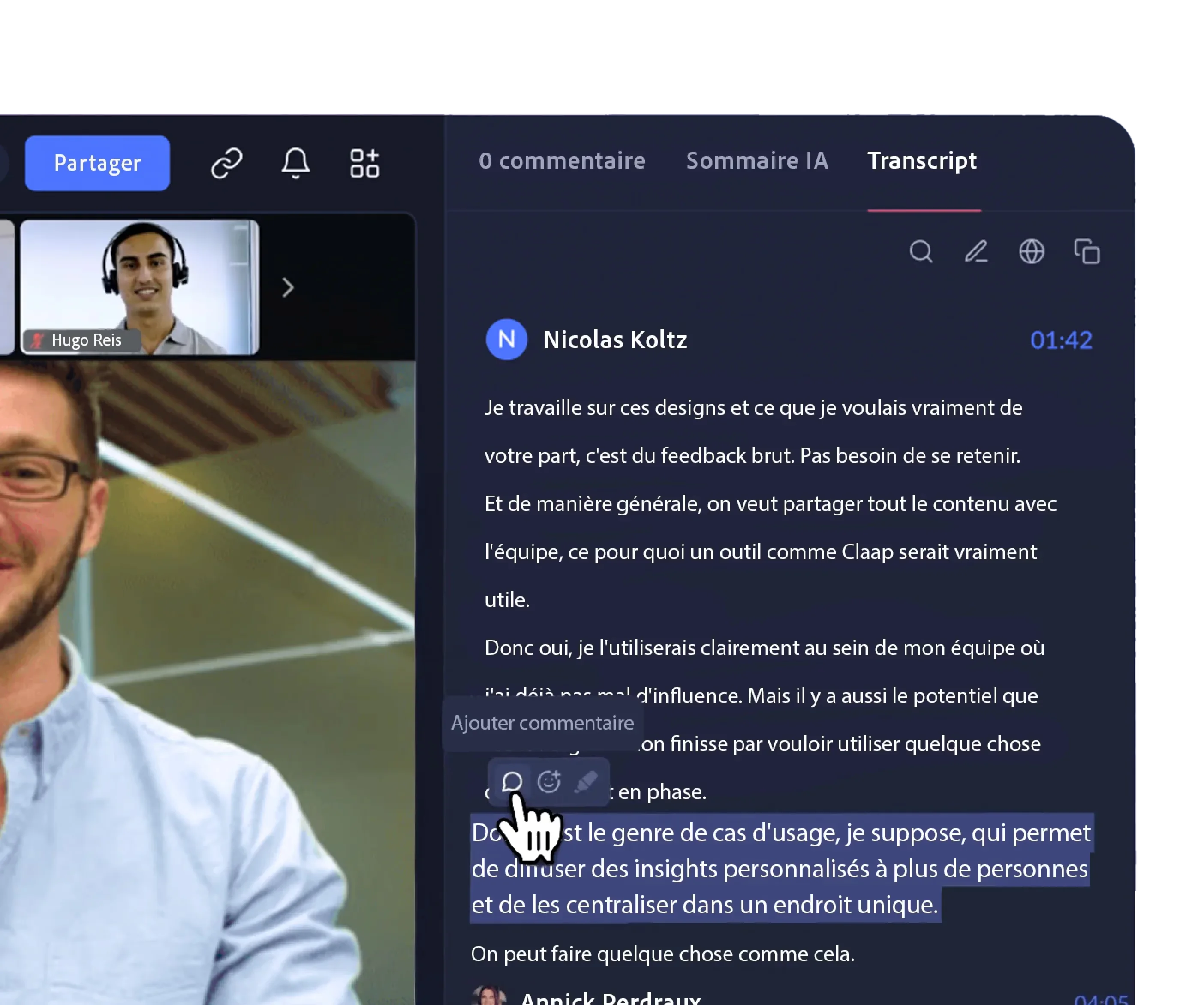The width and height of the screenshot is (1204, 1005).
Task: Click the Partager button
Action: (x=97, y=163)
